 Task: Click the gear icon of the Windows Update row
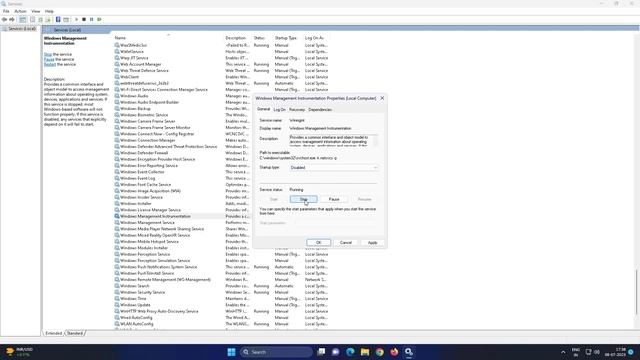coord(117,305)
